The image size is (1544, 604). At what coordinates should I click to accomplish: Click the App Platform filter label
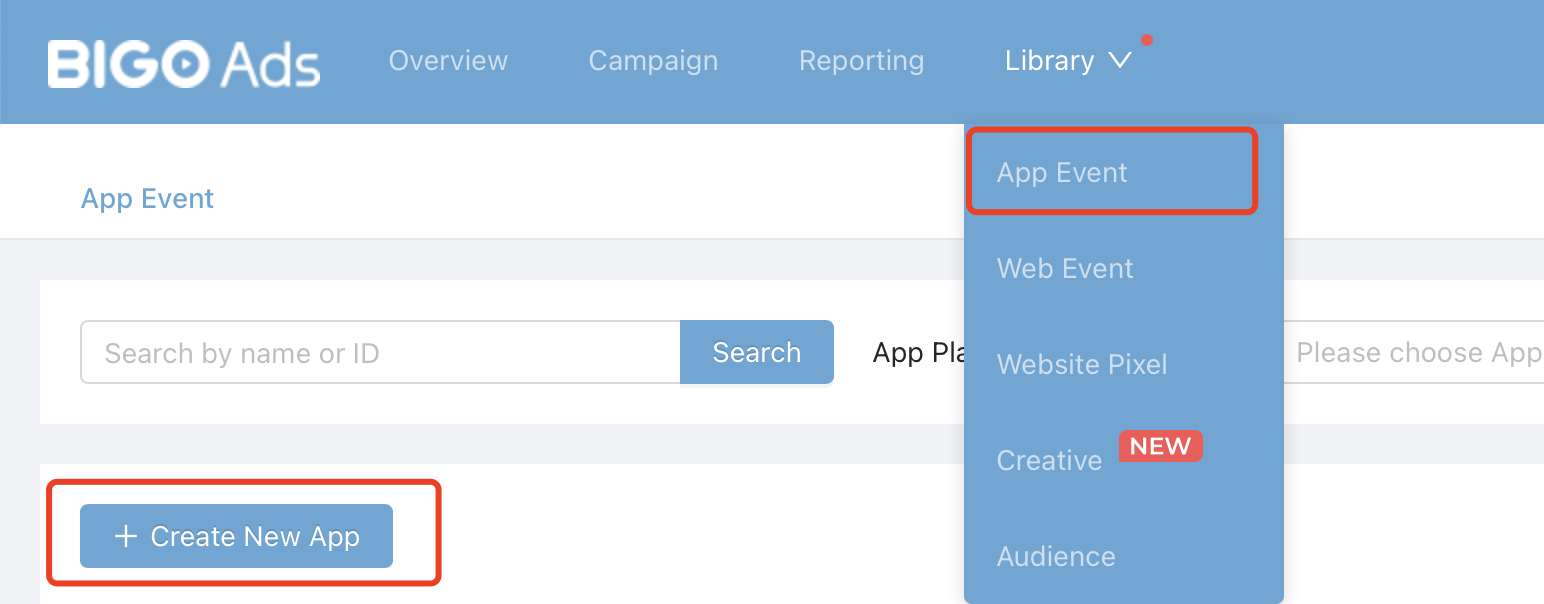point(916,353)
